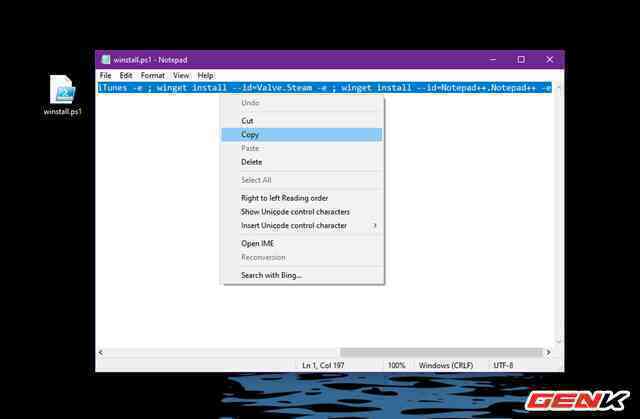The height and width of the screenshot is (419, 640).
Task: Click the Ln 1, Col 197 status text
Action: pyautogui.click(x=323, y=366)
